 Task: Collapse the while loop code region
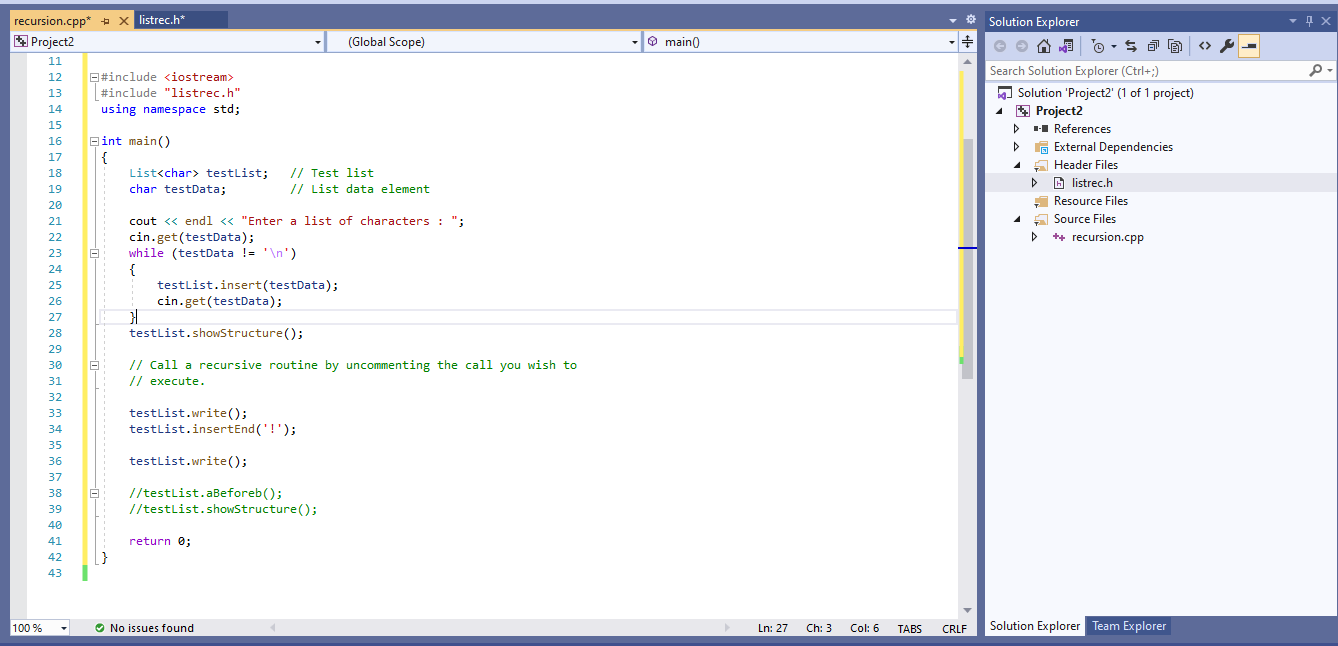(94, 252)
